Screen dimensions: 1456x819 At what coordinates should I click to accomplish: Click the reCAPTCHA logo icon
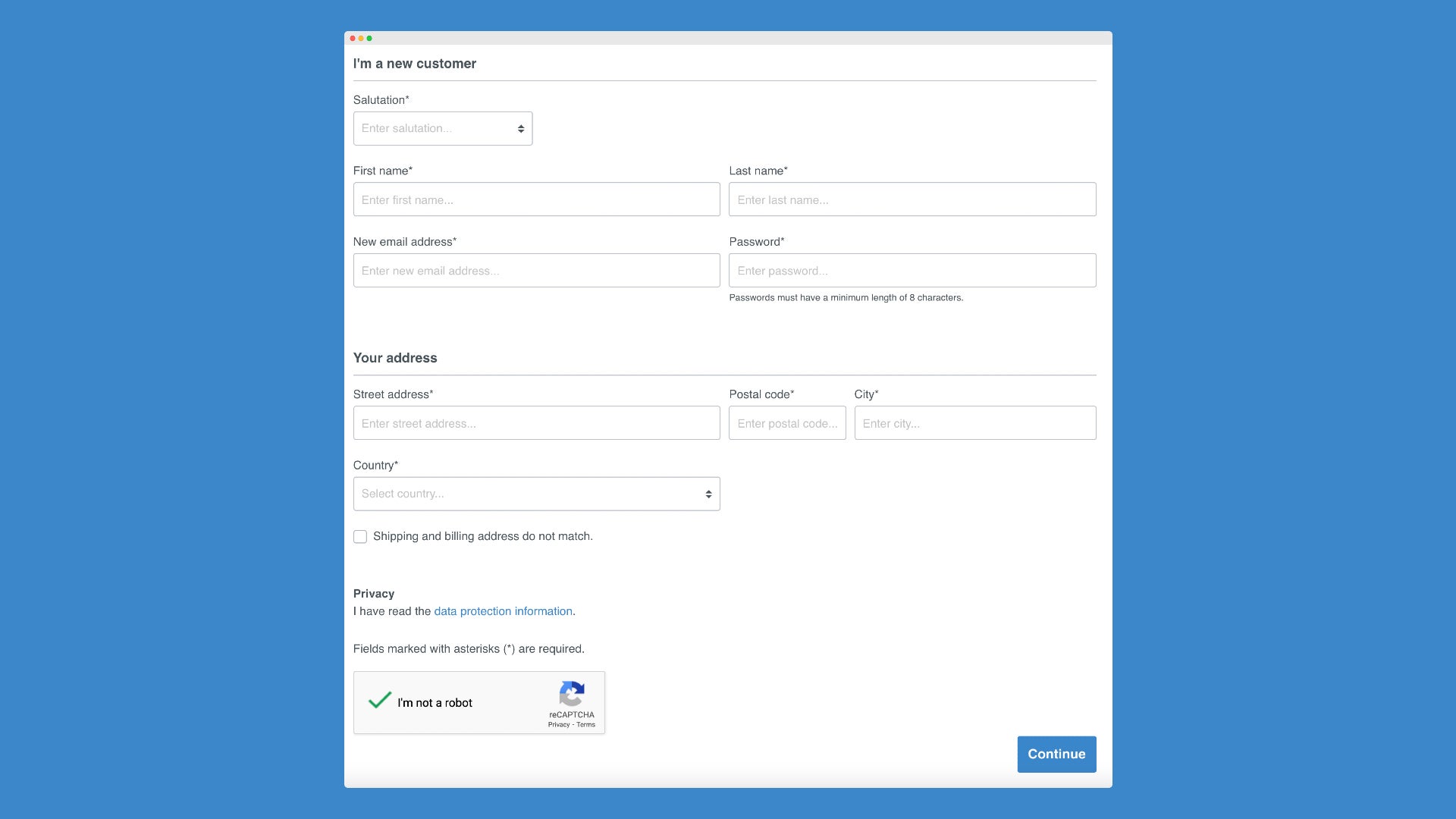tap(572, 694)
